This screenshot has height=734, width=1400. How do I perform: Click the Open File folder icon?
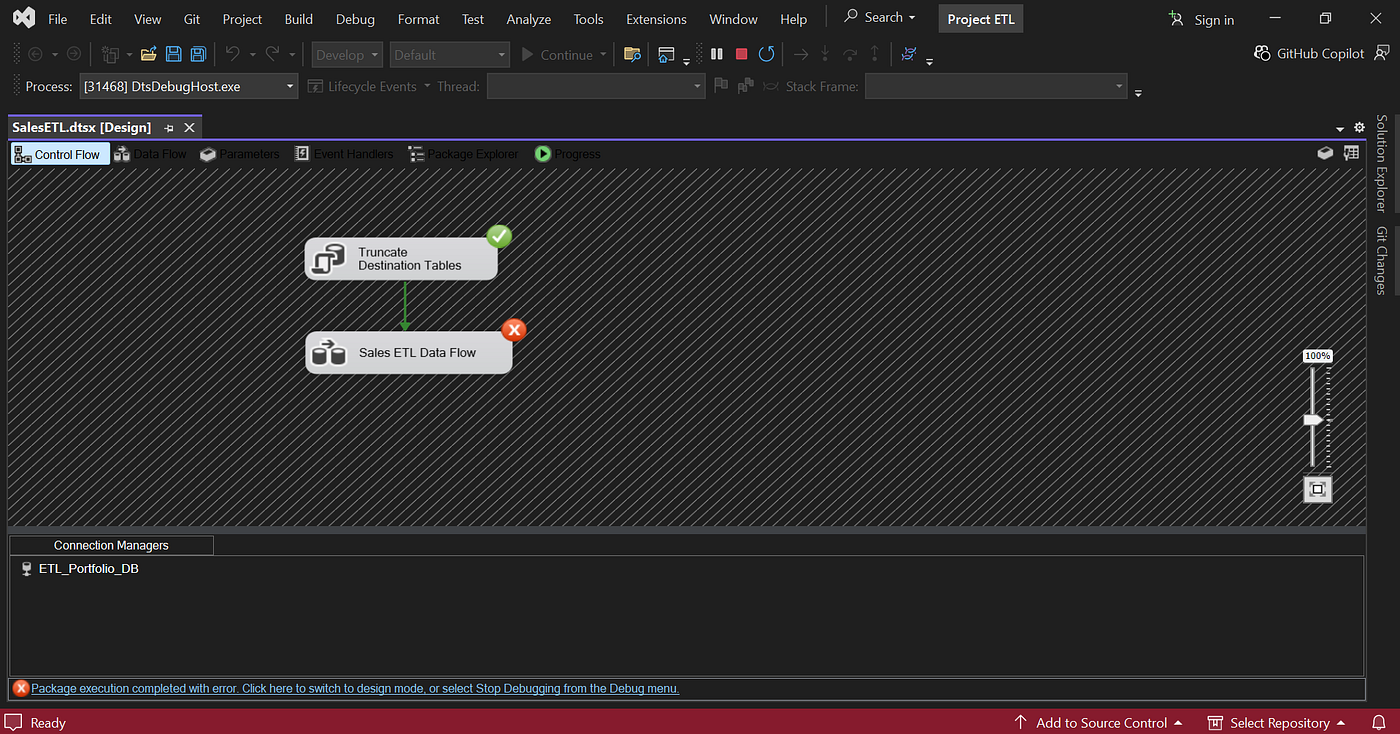[148, 54]
